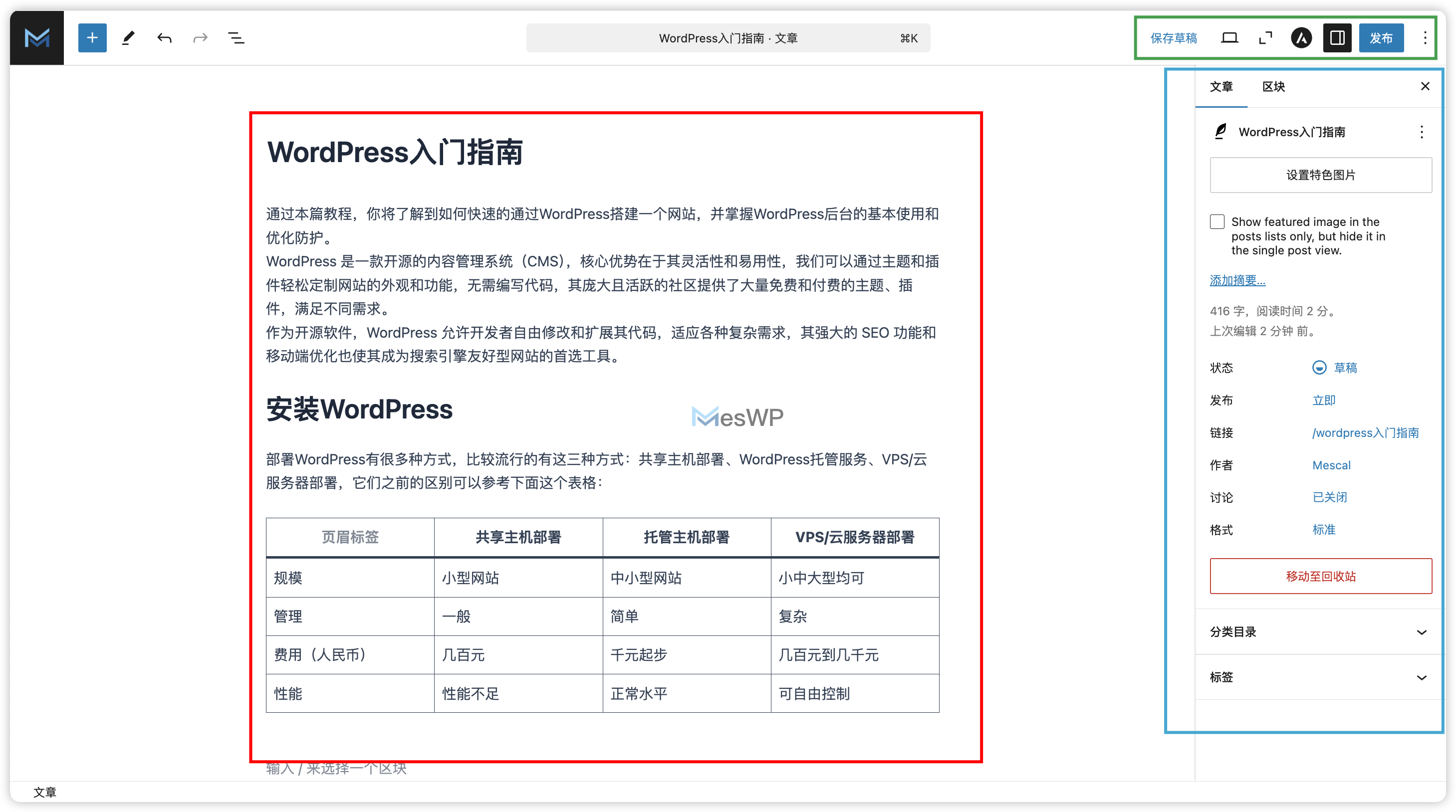Toggle fullscreen expand icon
This screenshot has height=812, width=1456.
[1265, 38]
